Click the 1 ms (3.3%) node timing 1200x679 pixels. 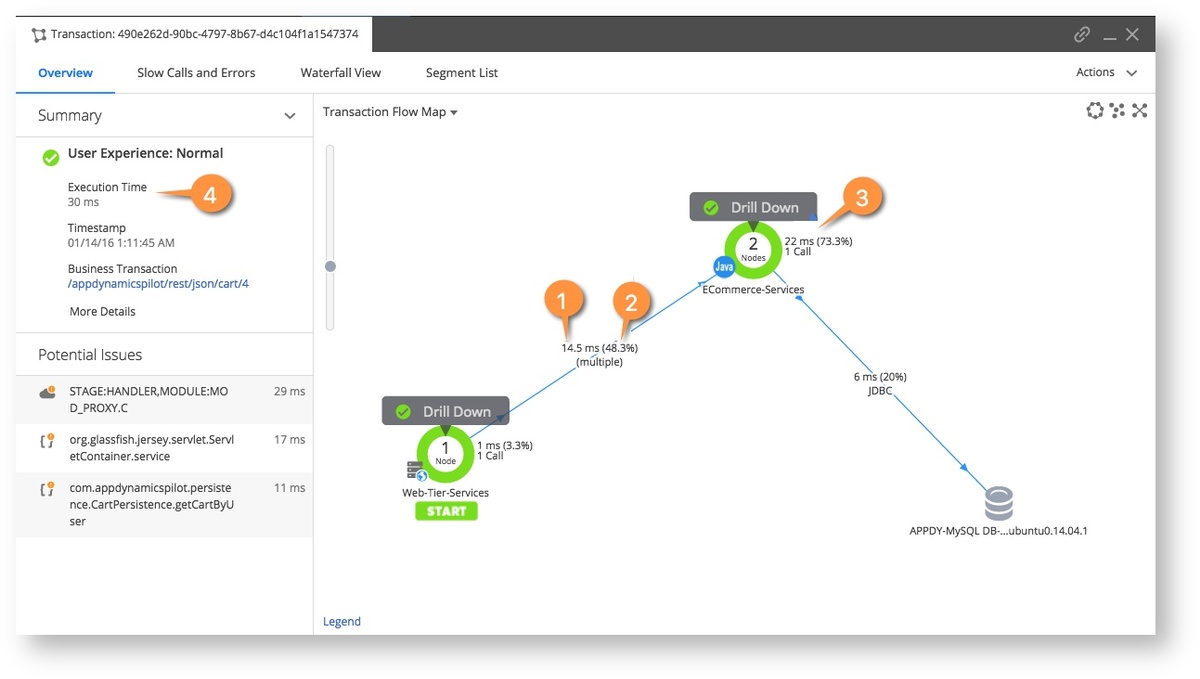tap(504, 445)
